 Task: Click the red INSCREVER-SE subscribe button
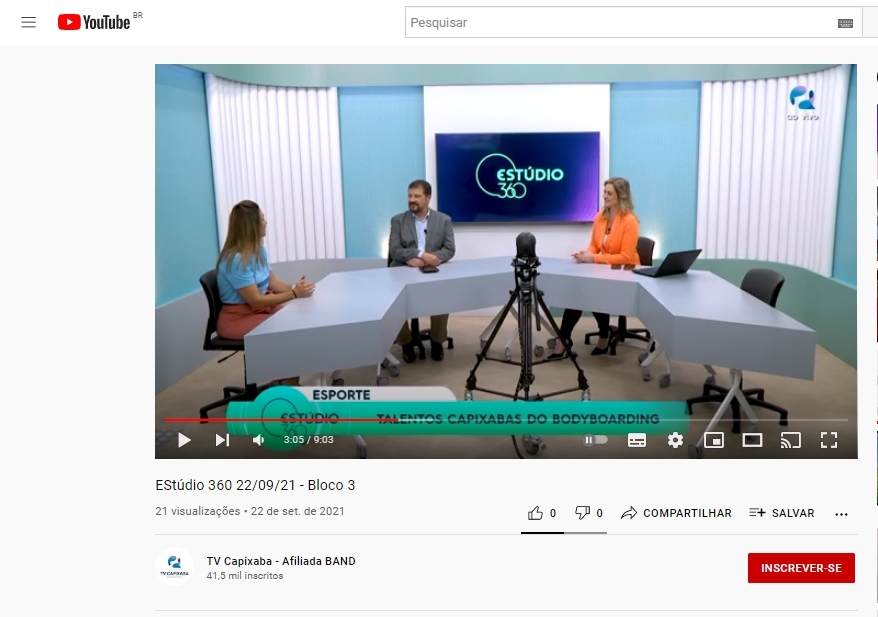801,568
